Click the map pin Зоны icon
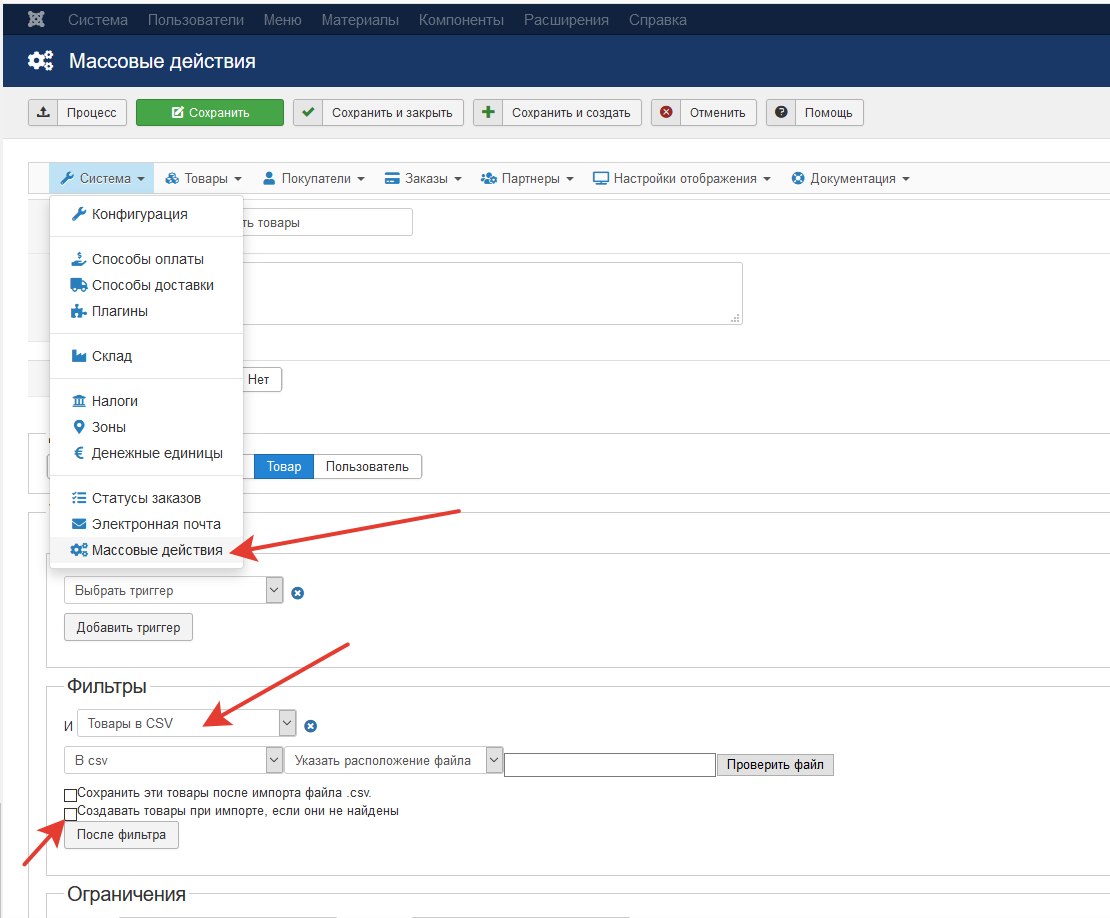1110x918 pixels. tap(79, 428)
